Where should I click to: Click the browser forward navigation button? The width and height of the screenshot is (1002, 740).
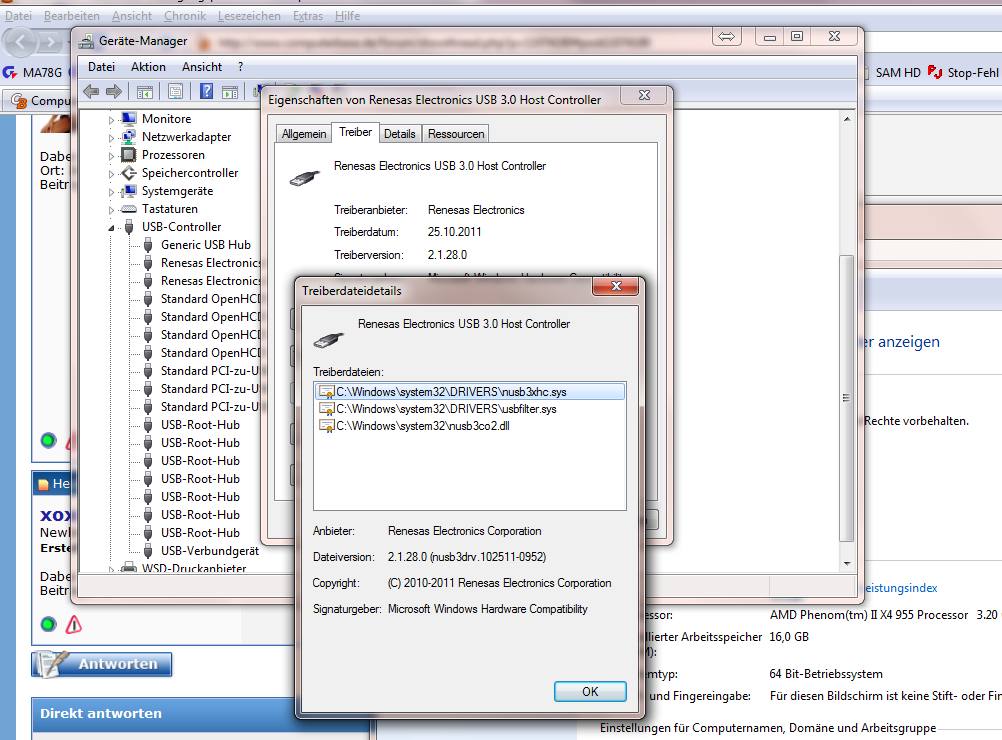[50, 43]
